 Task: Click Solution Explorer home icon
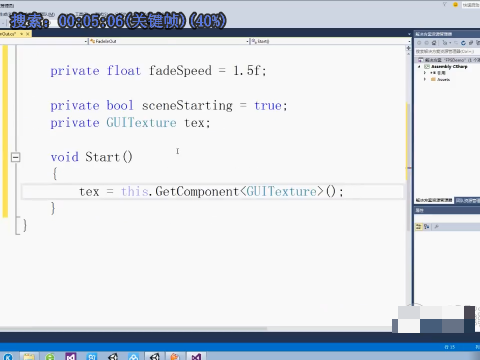tap(434, 43)
